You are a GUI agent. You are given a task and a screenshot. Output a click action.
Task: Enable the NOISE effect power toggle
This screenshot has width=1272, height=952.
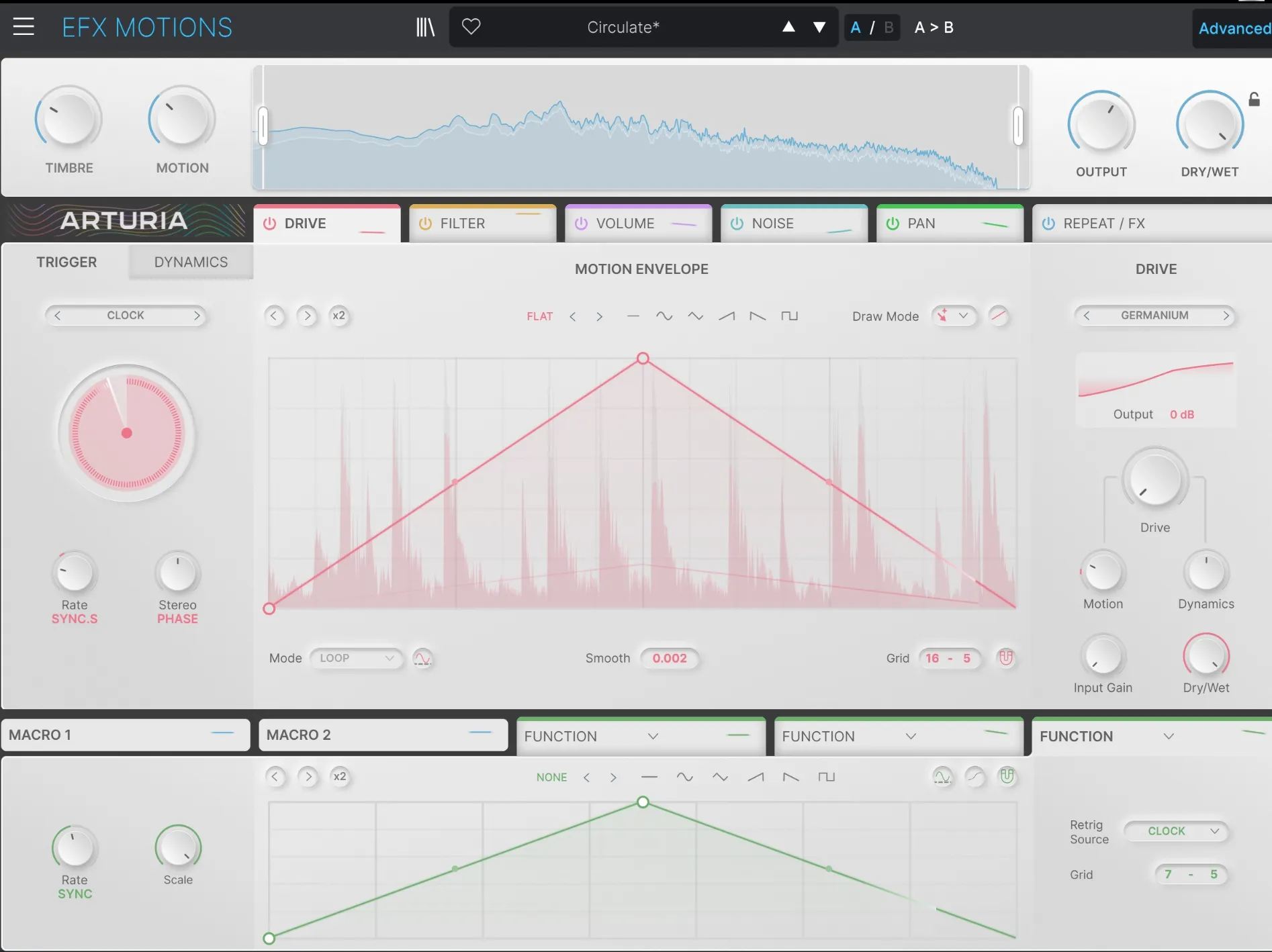[x=737, y=224]
